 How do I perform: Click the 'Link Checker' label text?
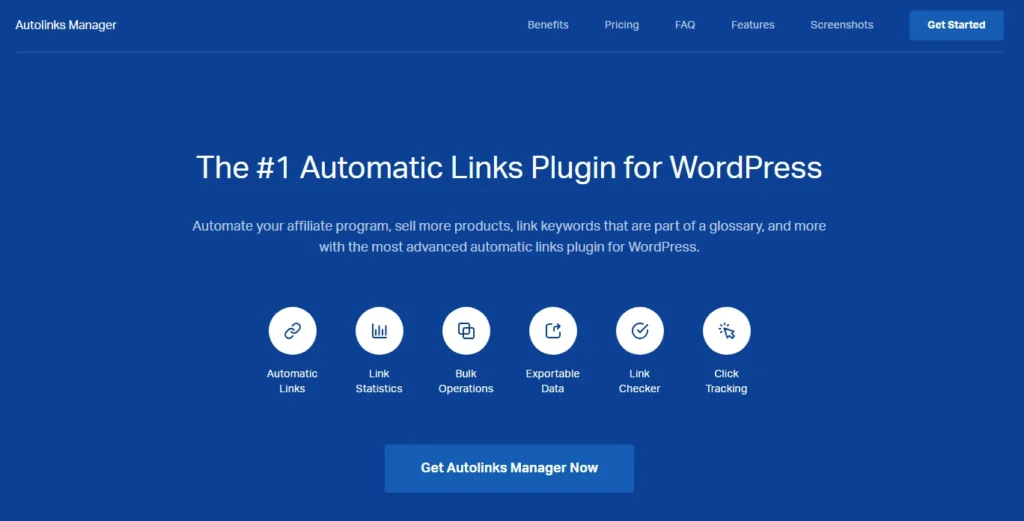pos(639,381)
